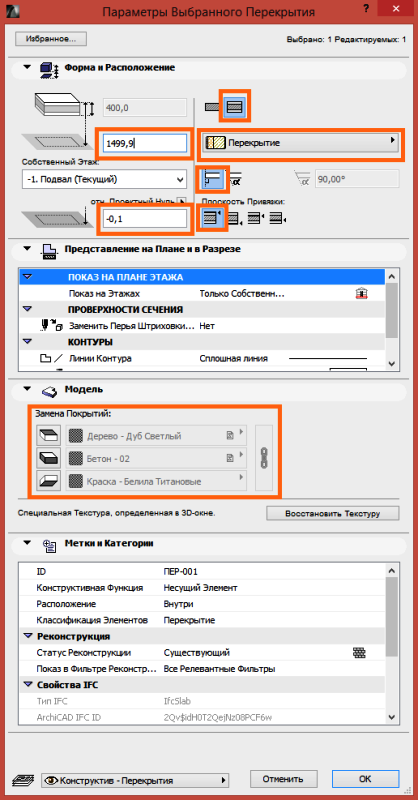The height and width of the screenshot is (800, 418).
Task: Toggle bottom surface override button
Action: 48,480
